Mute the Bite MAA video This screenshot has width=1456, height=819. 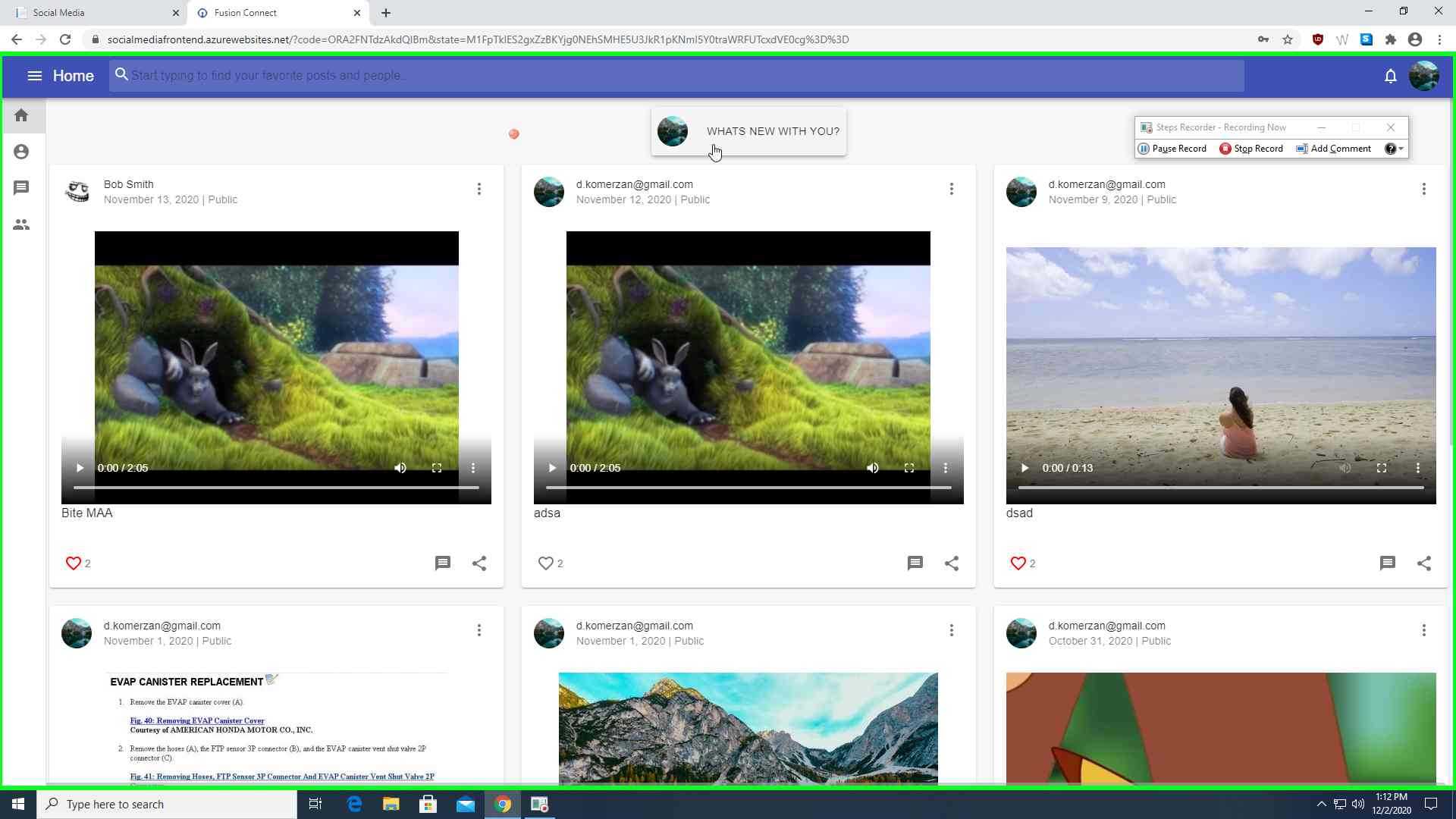tap(400, 468)
